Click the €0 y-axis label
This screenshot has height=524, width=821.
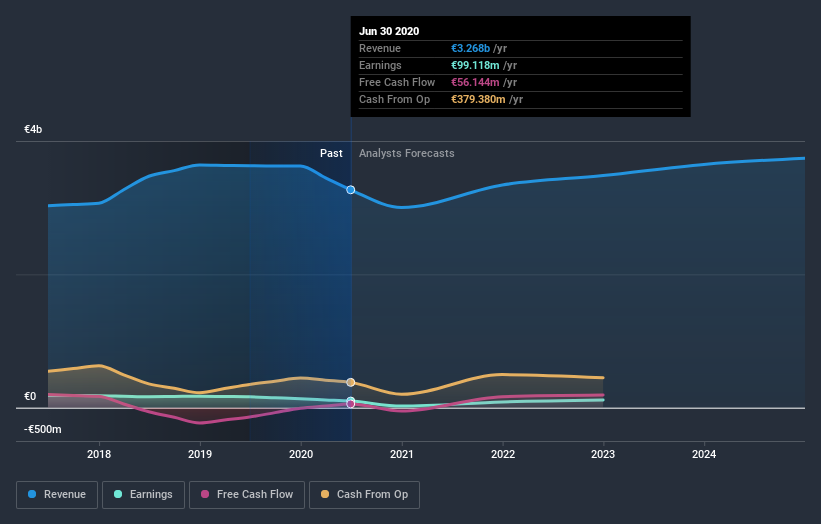click(30, 396)
